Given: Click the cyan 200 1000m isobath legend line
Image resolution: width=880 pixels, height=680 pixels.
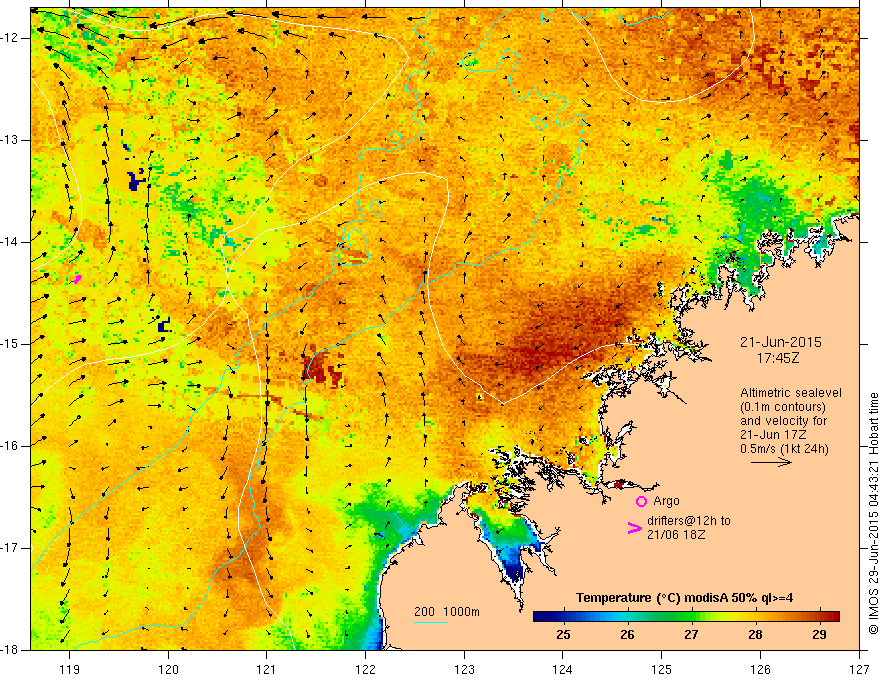Looking at the screenshot, I should 430,622.
